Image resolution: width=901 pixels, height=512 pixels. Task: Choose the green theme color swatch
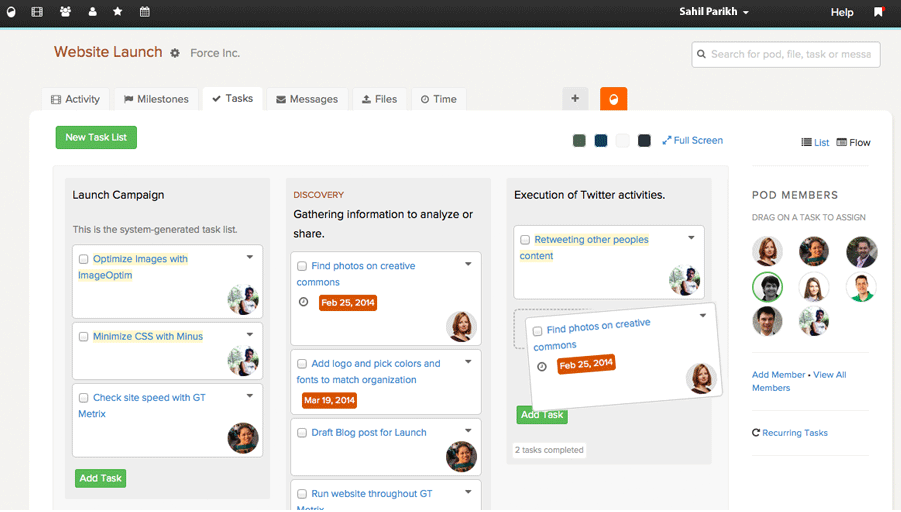click(579, 140)
